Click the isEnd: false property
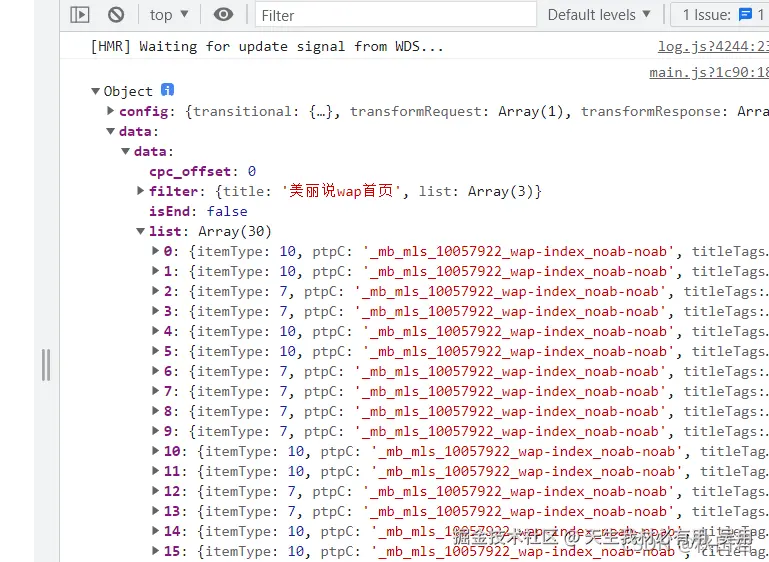The height and width of the screenshot is (562, 769). click(198, 211)
